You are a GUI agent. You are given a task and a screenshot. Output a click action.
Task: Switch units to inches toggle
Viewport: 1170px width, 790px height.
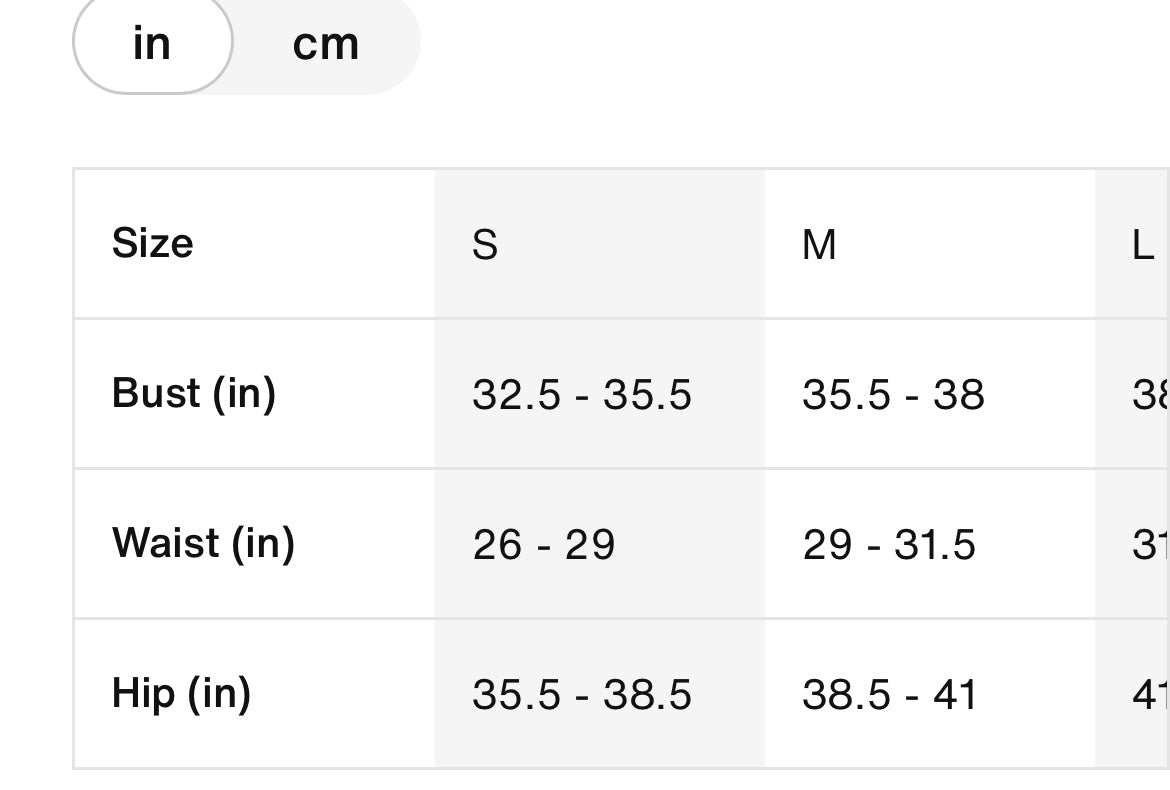[152, 44]
